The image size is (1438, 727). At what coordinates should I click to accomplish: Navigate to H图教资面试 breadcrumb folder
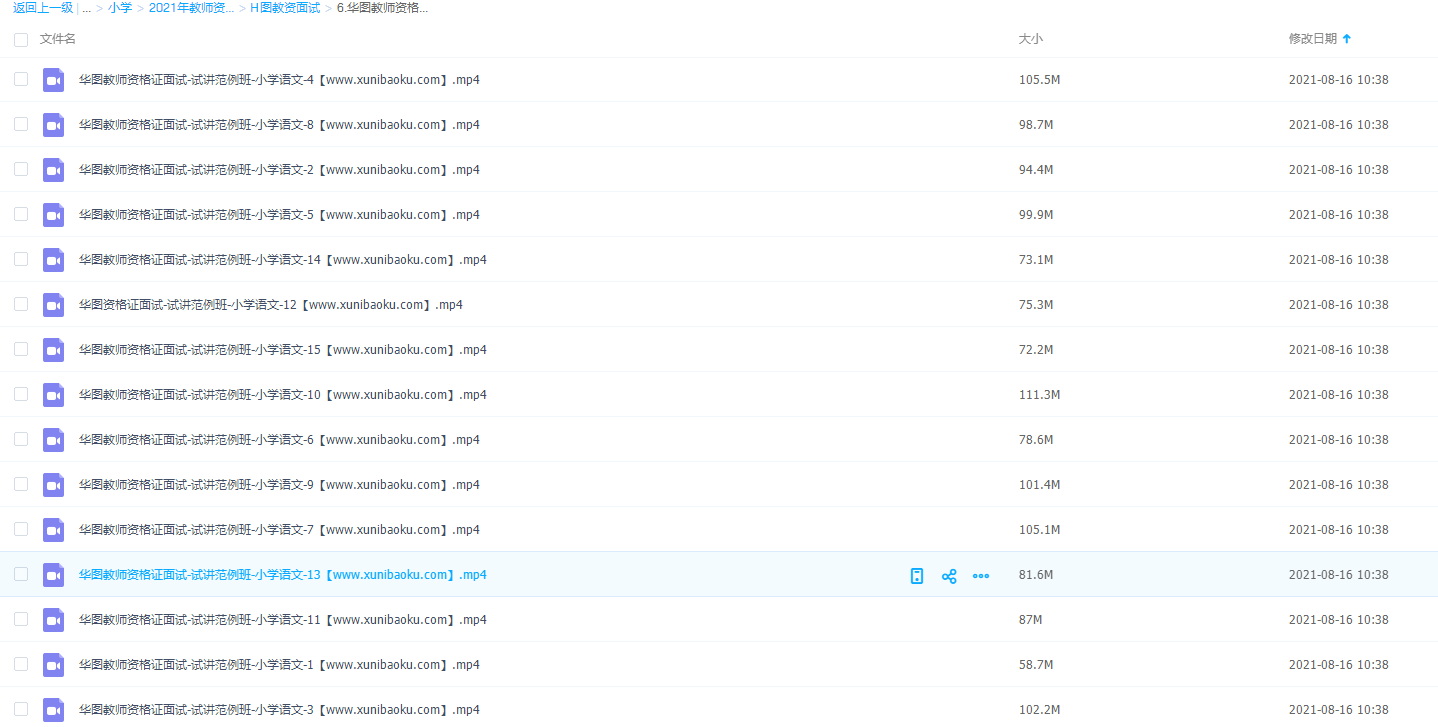tap(285, 8)
